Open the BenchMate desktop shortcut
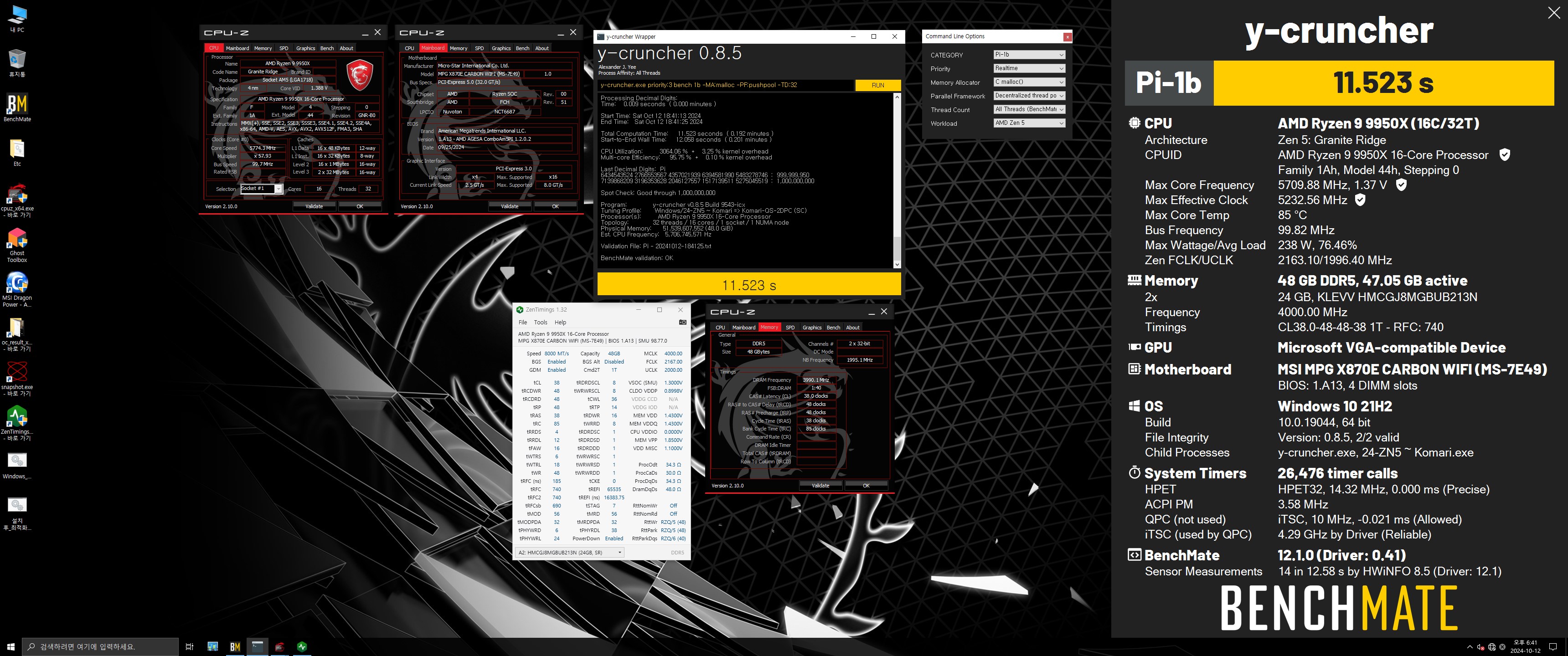 (17, 107)
